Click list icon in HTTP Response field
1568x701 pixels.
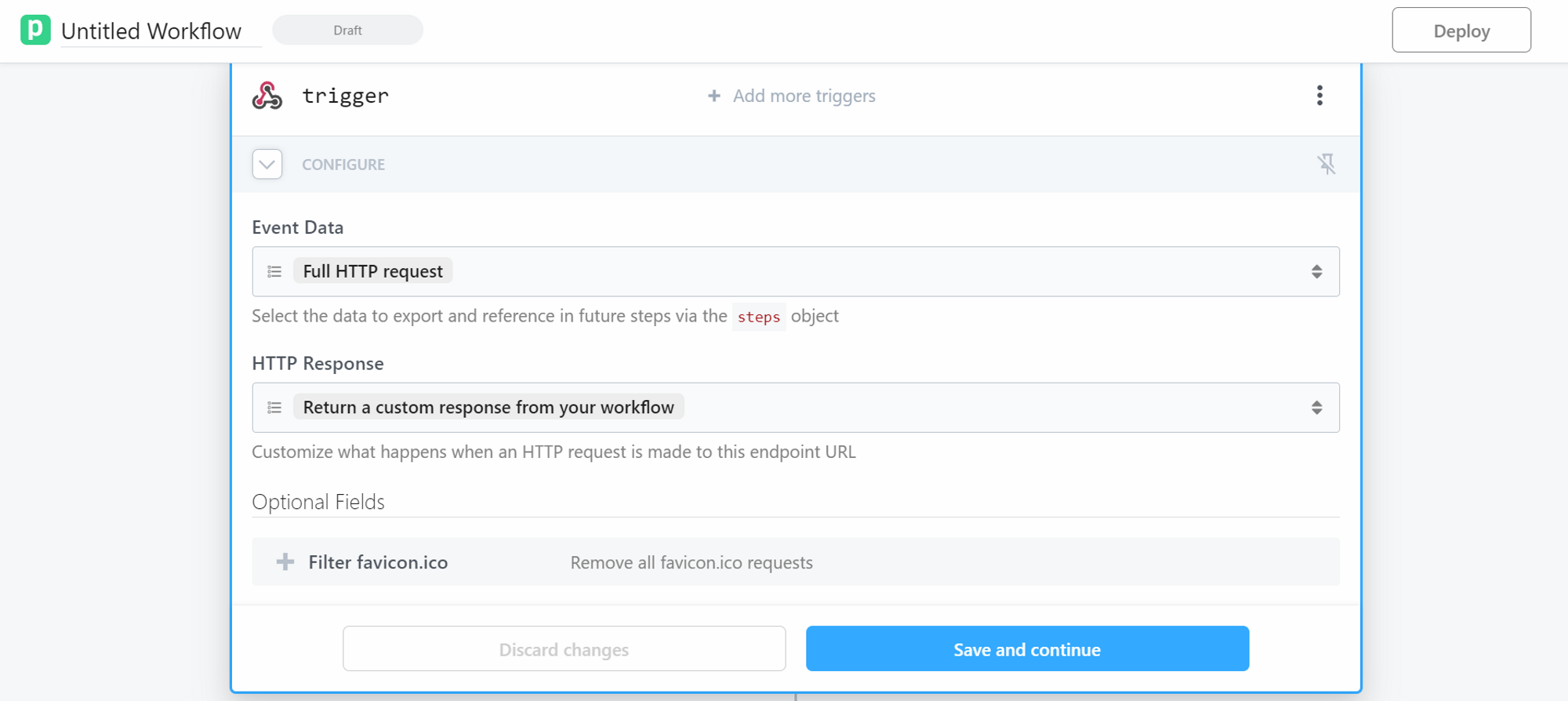tap(274, 408)
